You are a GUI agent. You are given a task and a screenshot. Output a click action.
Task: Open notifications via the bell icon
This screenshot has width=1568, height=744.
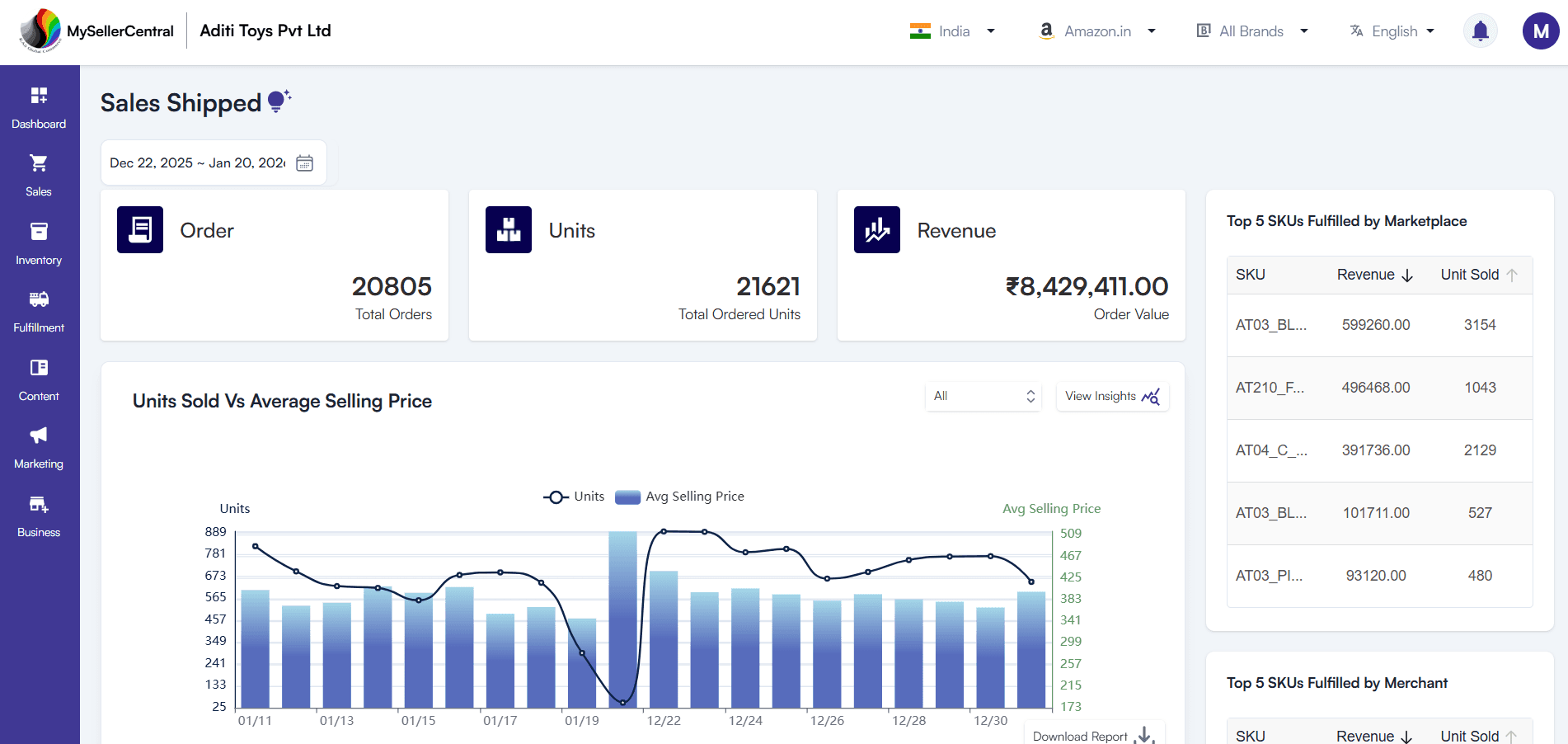pos(1480,30)
